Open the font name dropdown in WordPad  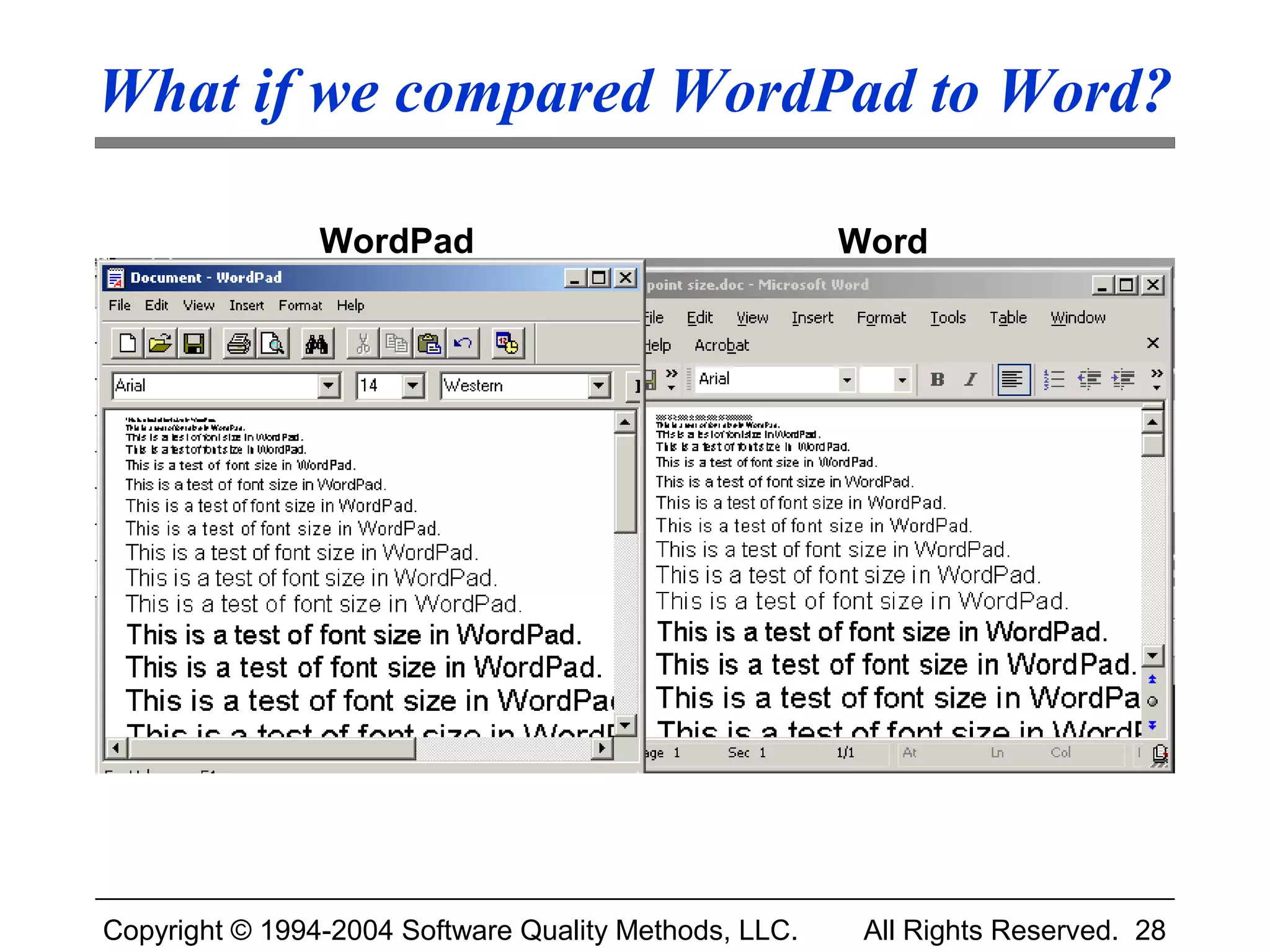[328, 386]
